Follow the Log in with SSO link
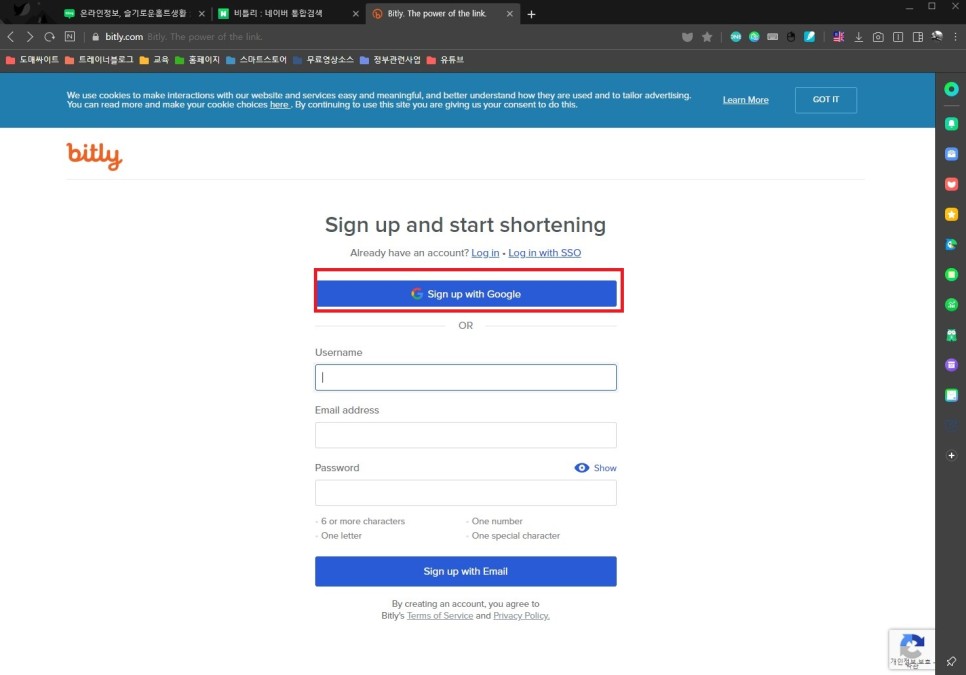The image size is (966, 675). pos(545,253)
